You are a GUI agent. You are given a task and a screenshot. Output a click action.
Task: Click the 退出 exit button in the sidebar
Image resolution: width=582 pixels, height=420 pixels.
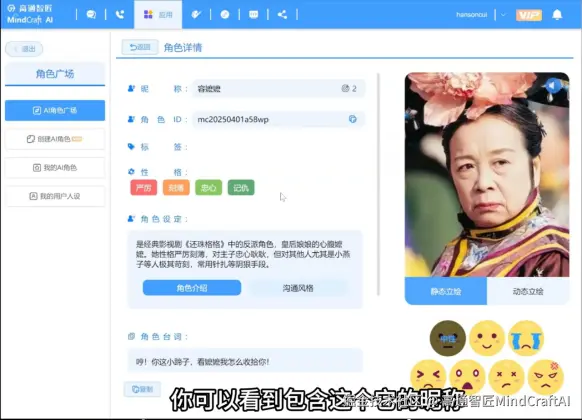tap(24, 49)
